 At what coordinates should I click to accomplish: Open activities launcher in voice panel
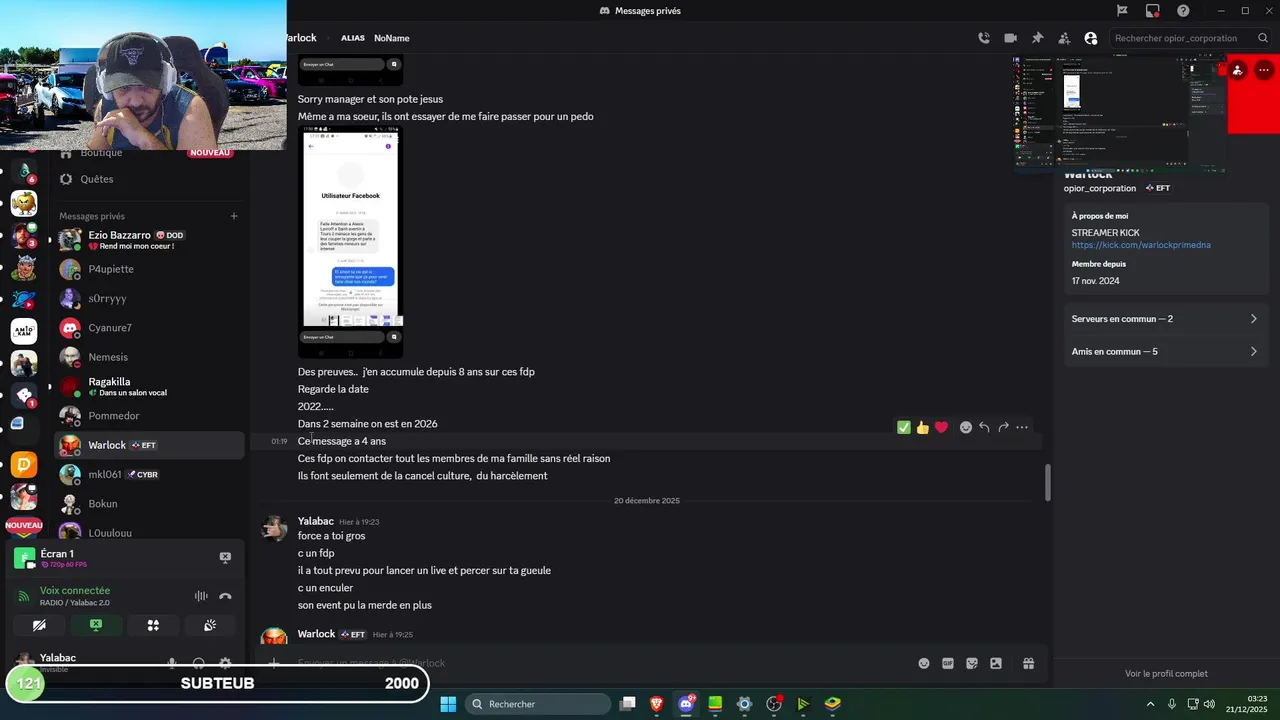(153, 625)
